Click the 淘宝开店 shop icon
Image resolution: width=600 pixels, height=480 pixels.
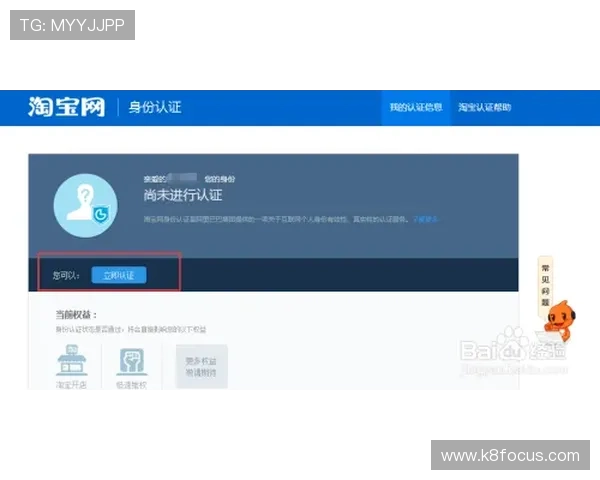[72, 360]
